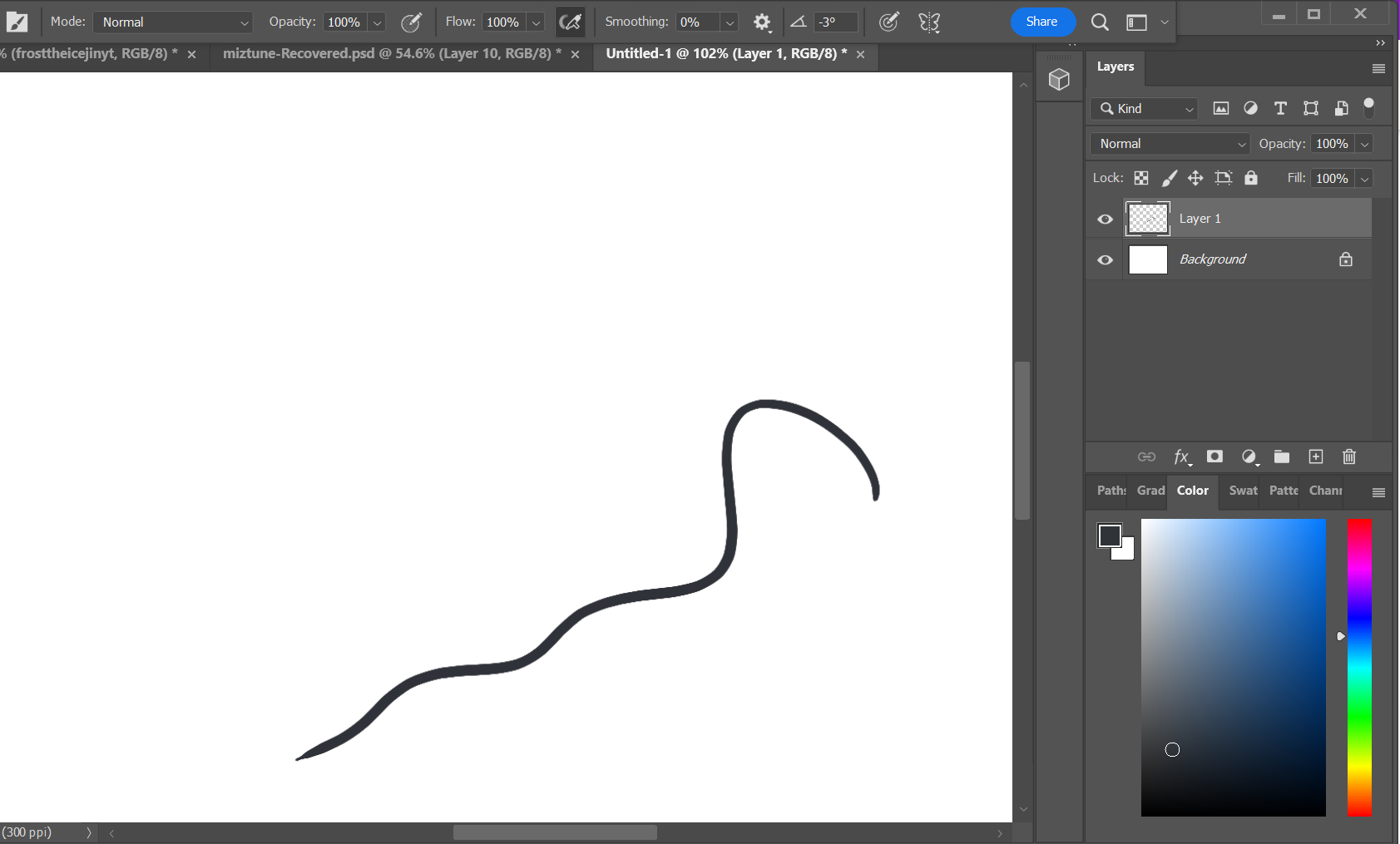Create a new group folder for layers
Screen dimensions: 1400x844
click(x=1281, y=457)
